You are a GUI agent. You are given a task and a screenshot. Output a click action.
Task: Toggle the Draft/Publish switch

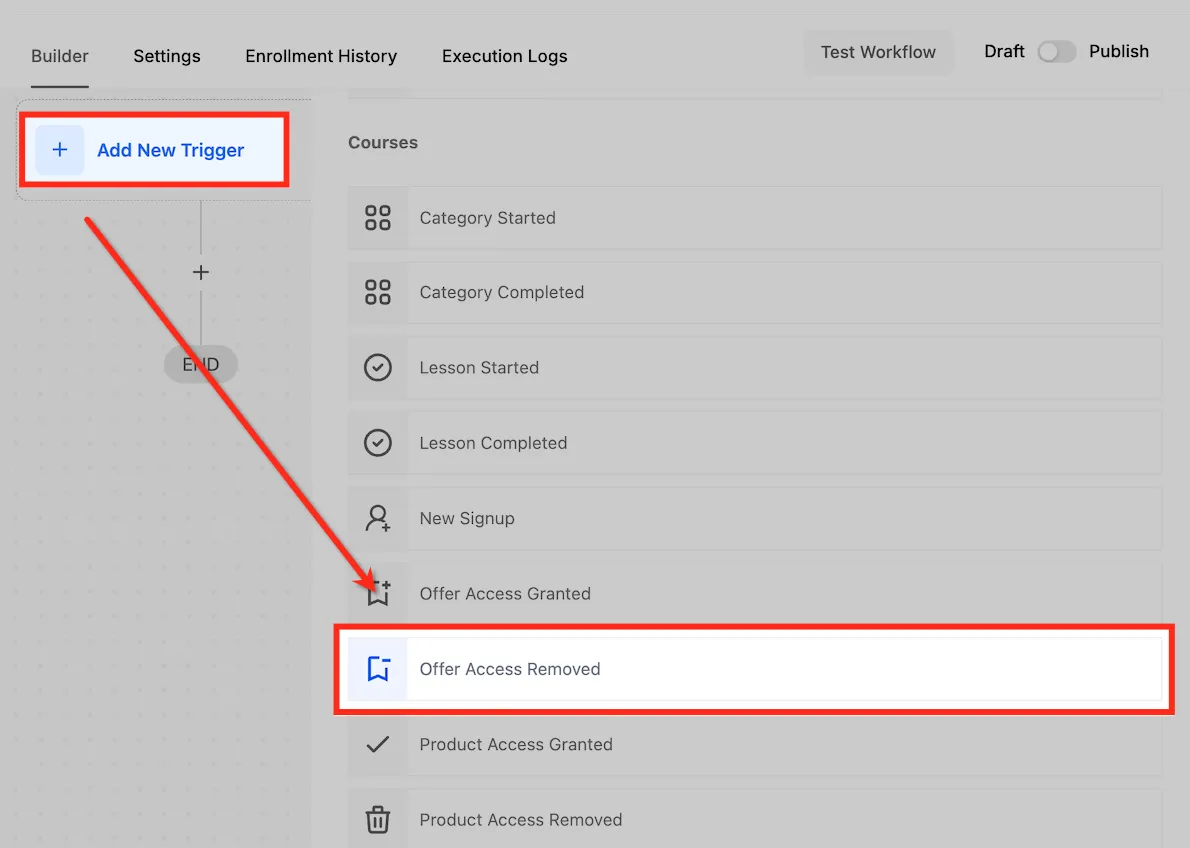click(1056, 52)
